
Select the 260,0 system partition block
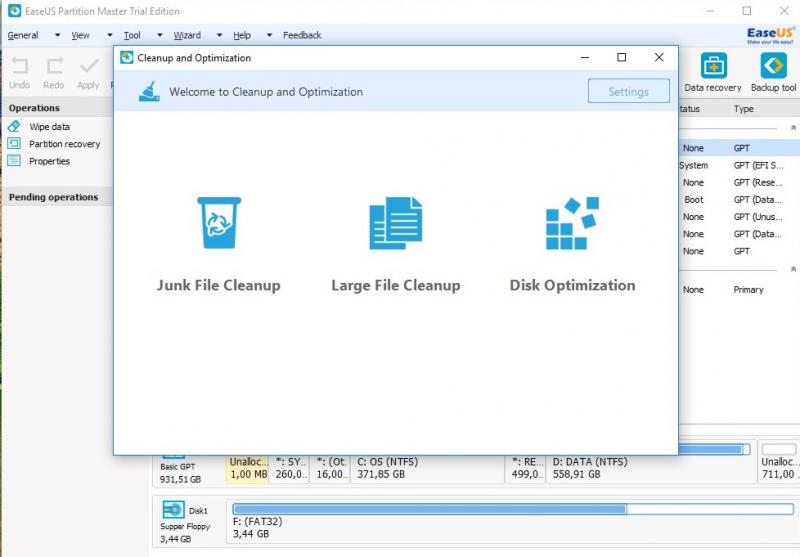[x=290, y=468]
